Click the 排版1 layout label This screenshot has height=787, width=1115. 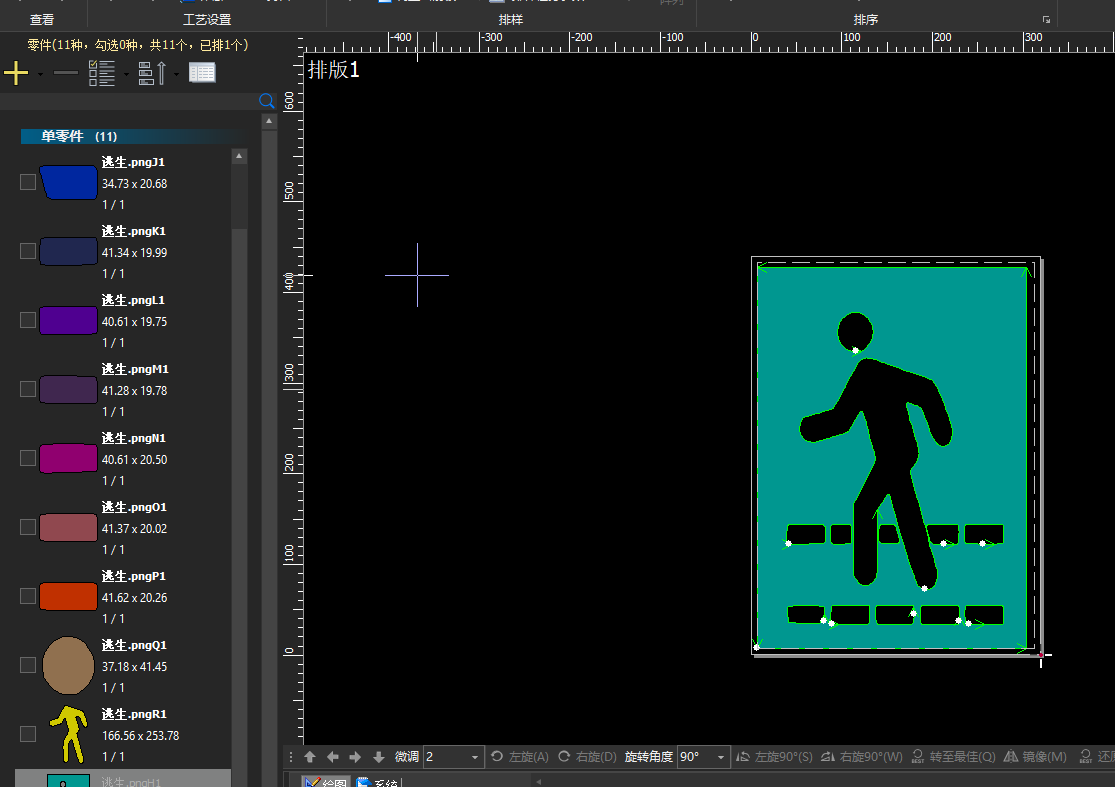point(334,70)
